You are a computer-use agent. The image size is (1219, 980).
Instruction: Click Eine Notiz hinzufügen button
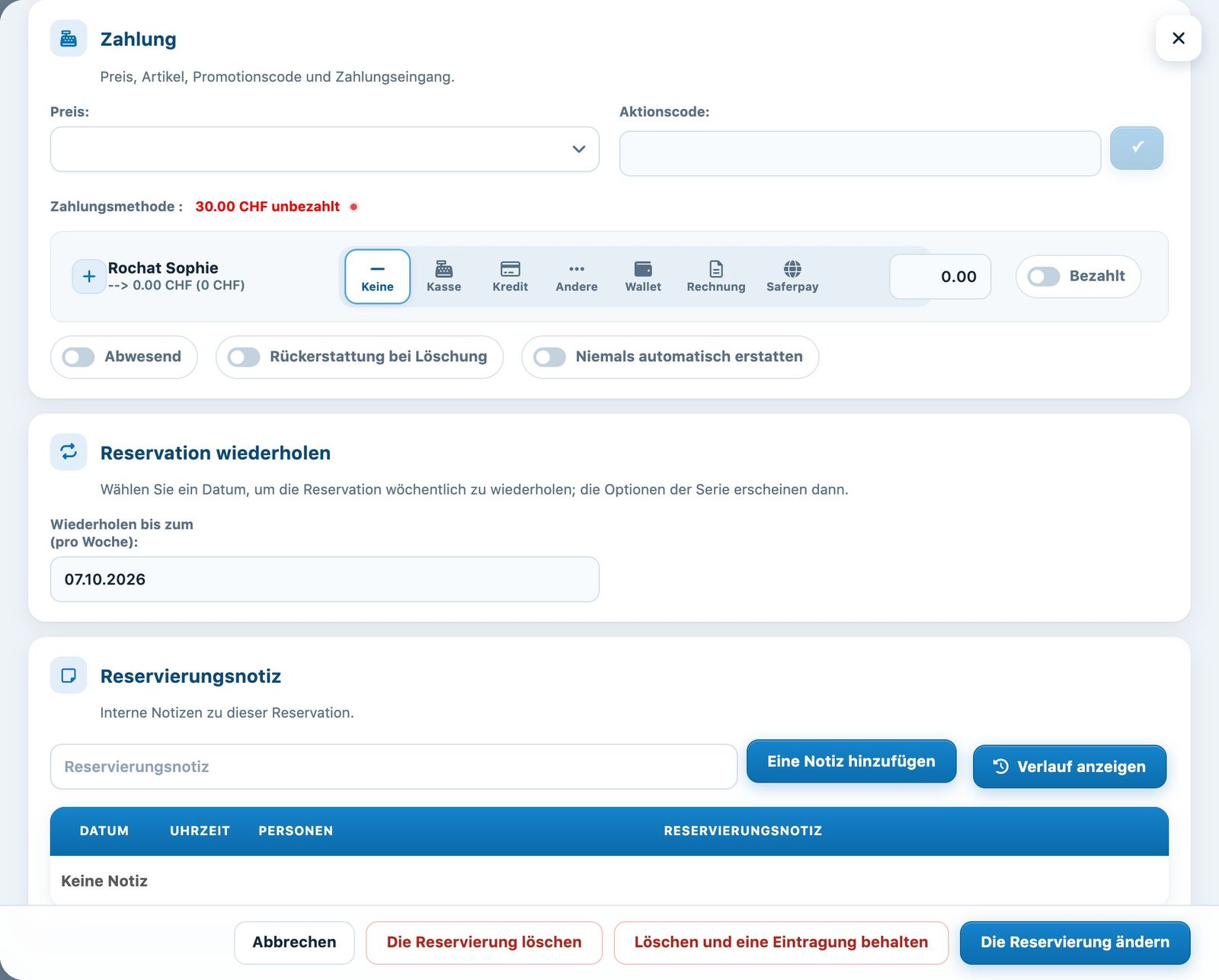[851, 761]
